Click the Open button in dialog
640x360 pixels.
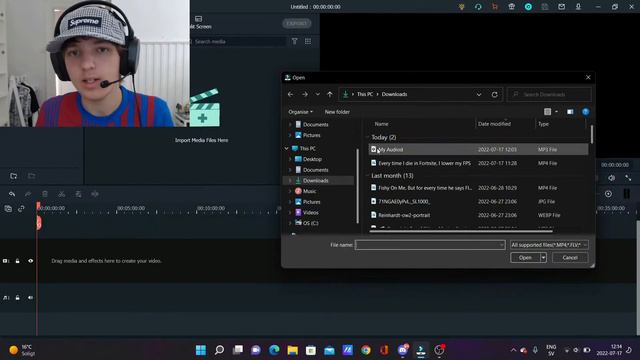pos(525,258)
